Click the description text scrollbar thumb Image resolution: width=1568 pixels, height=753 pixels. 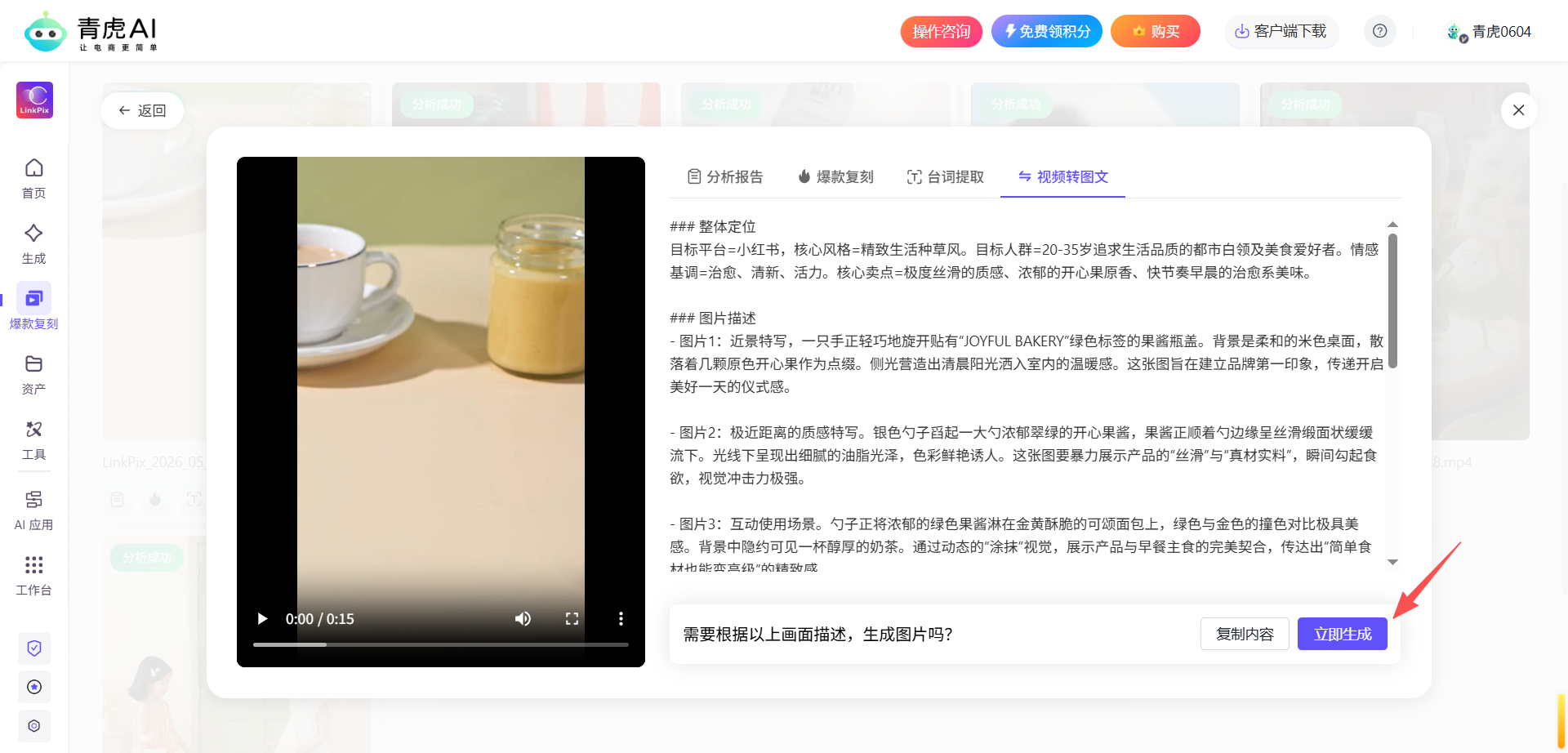[1393, 301]
